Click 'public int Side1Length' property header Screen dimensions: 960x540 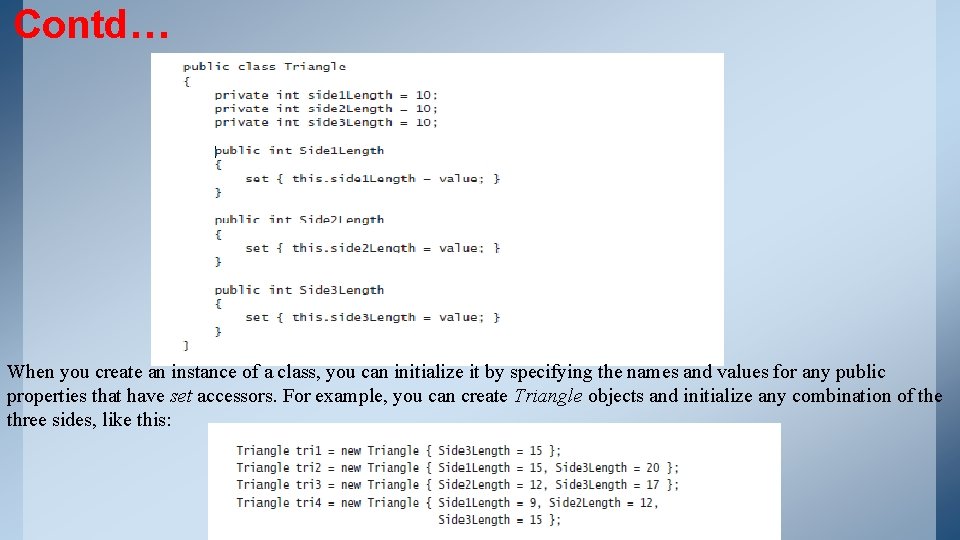click(299, 151)
